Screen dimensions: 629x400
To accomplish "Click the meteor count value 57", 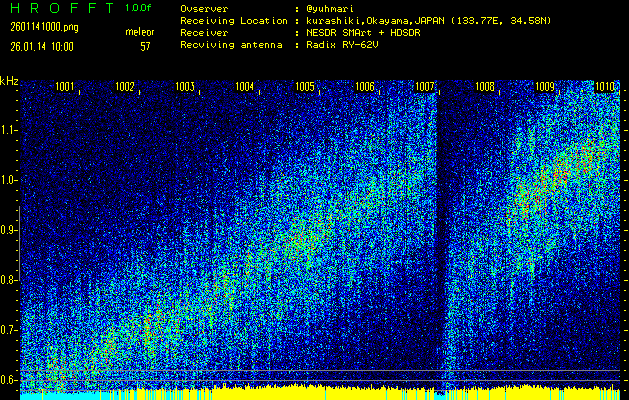I will coord(145,46).
